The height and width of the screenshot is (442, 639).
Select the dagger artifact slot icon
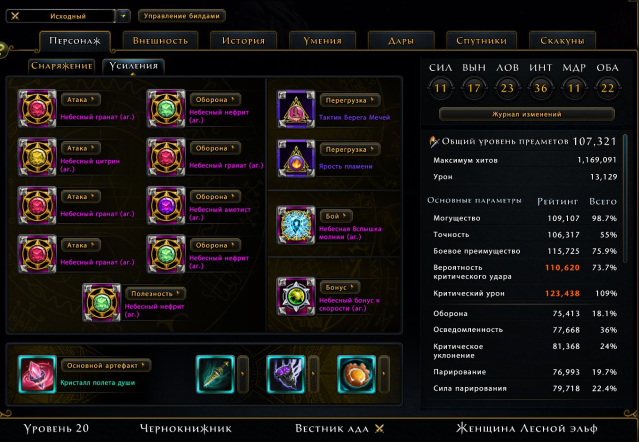coord(215,374)
